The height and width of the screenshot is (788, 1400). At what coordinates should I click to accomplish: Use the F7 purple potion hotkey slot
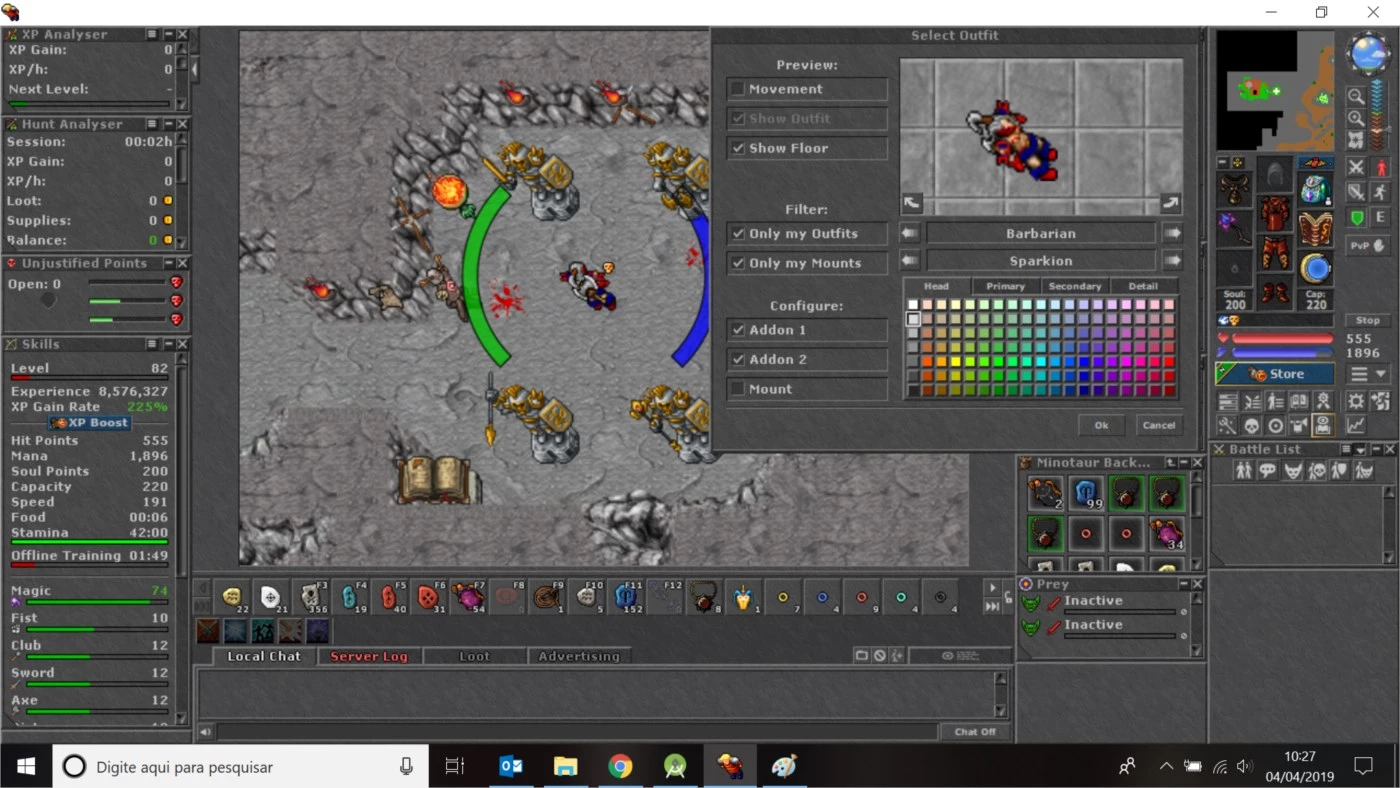pyautogui.click(x=468, y=597)
